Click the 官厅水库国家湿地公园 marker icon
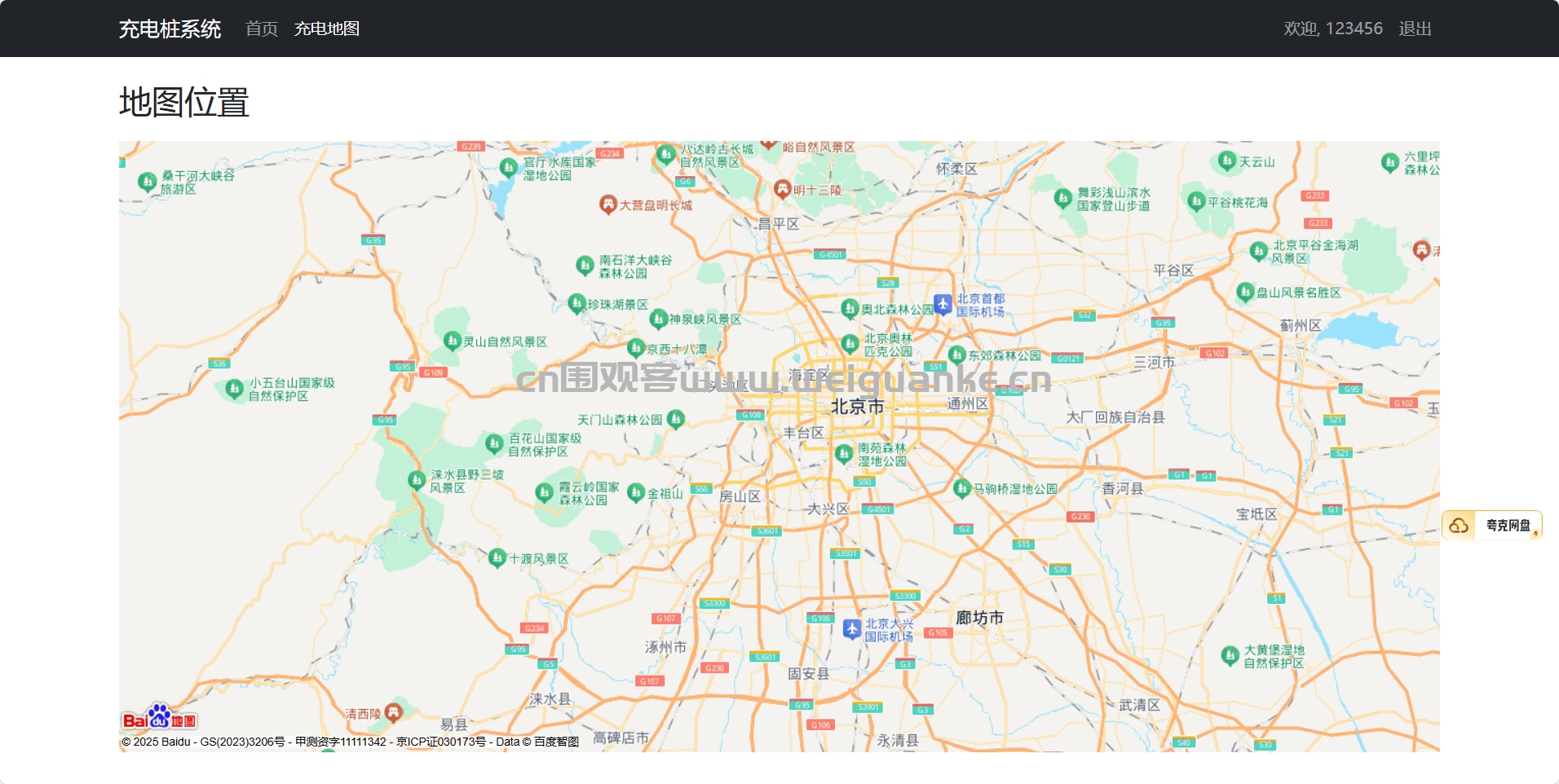This screenshot has width=1559, height=784. [509, 168]
